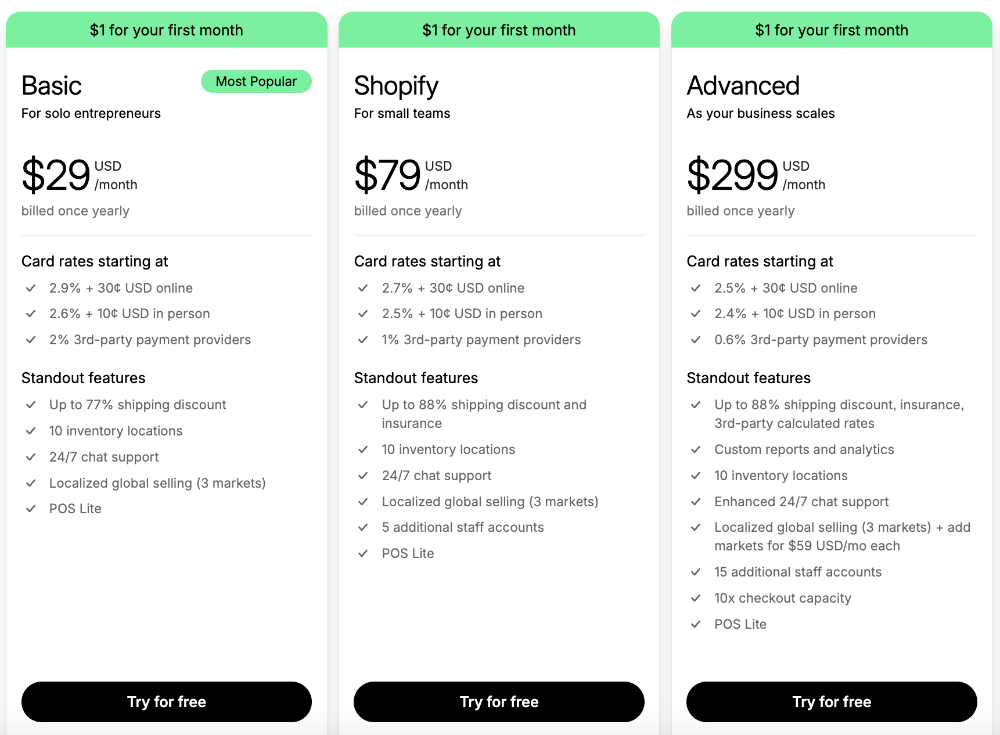Click checkmark beside 2.7% + 30¢ USD online
The image size is (1000, 735).
364,288
